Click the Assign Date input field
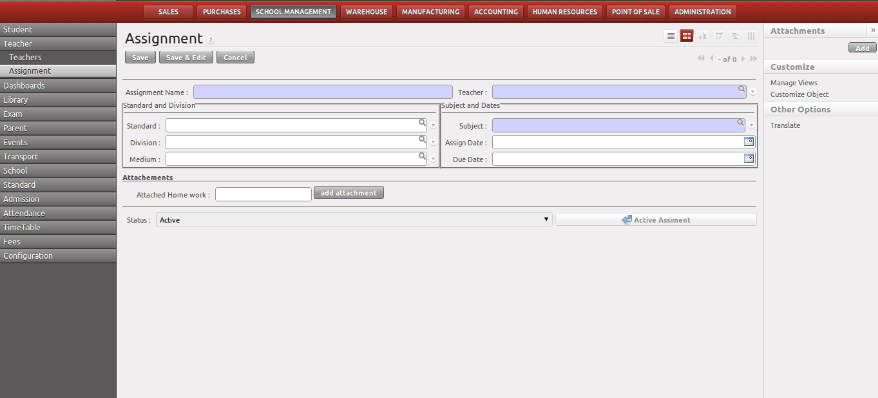The image size is (878, 398). 618,142
